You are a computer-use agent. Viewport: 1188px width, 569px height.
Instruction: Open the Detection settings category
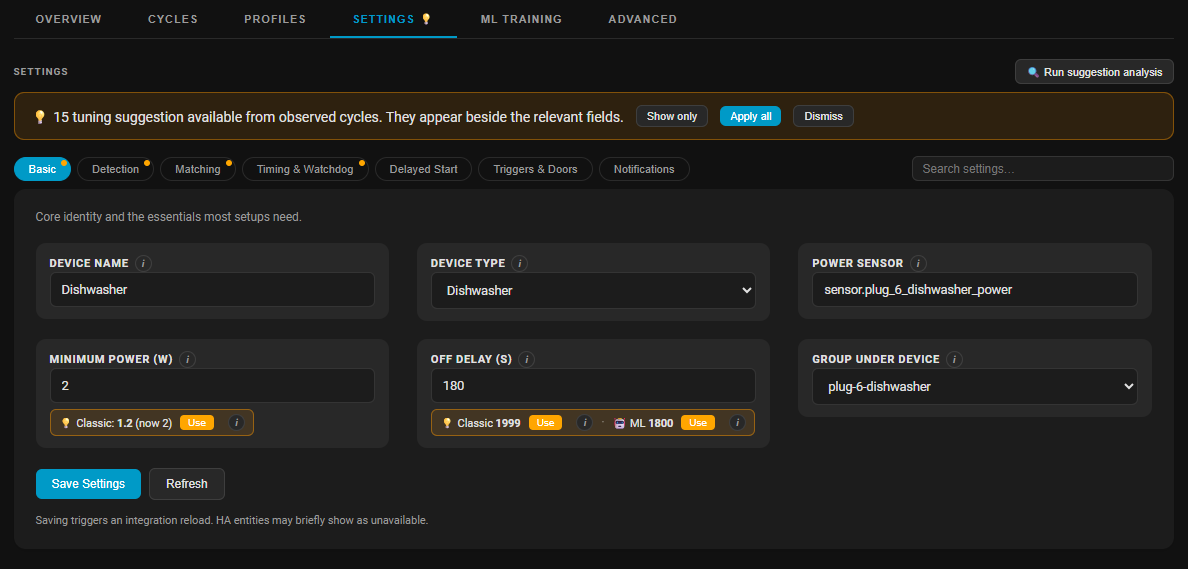(115, 169)
